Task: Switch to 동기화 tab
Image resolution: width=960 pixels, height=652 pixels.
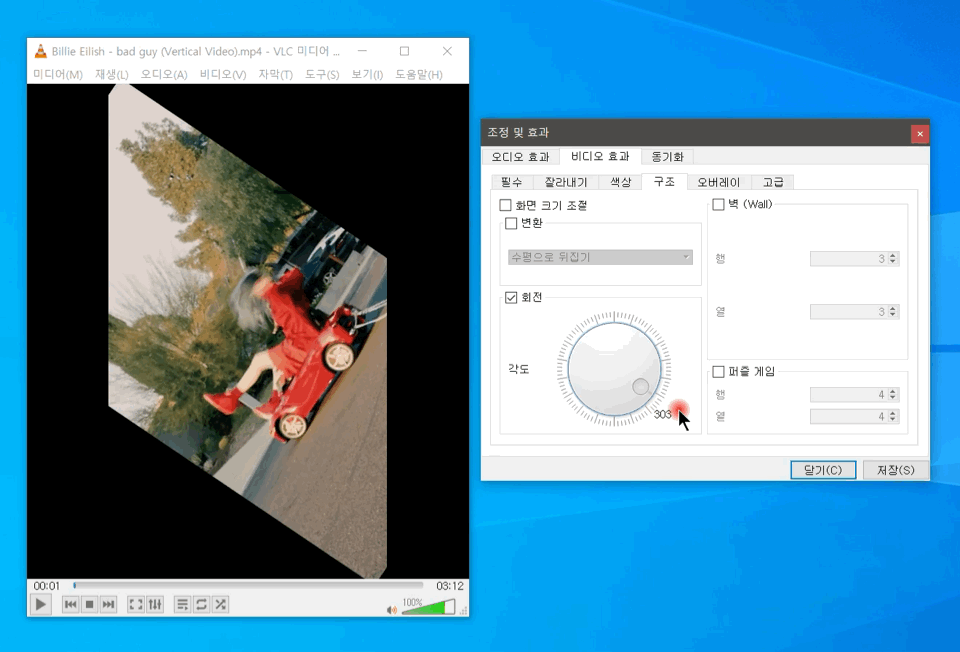Action: (667, 157)
